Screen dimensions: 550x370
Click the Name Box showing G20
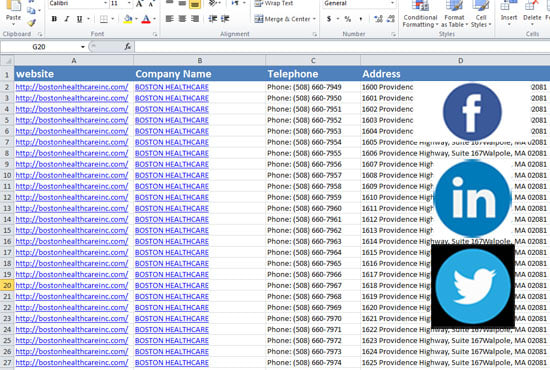coord(40,47)
